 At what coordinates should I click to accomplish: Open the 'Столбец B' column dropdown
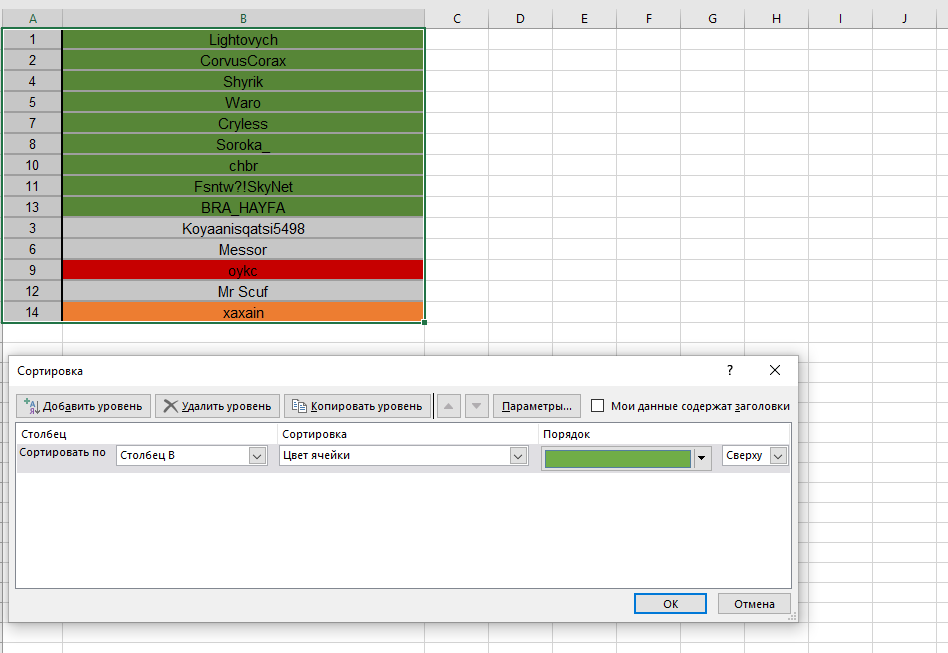257,456
